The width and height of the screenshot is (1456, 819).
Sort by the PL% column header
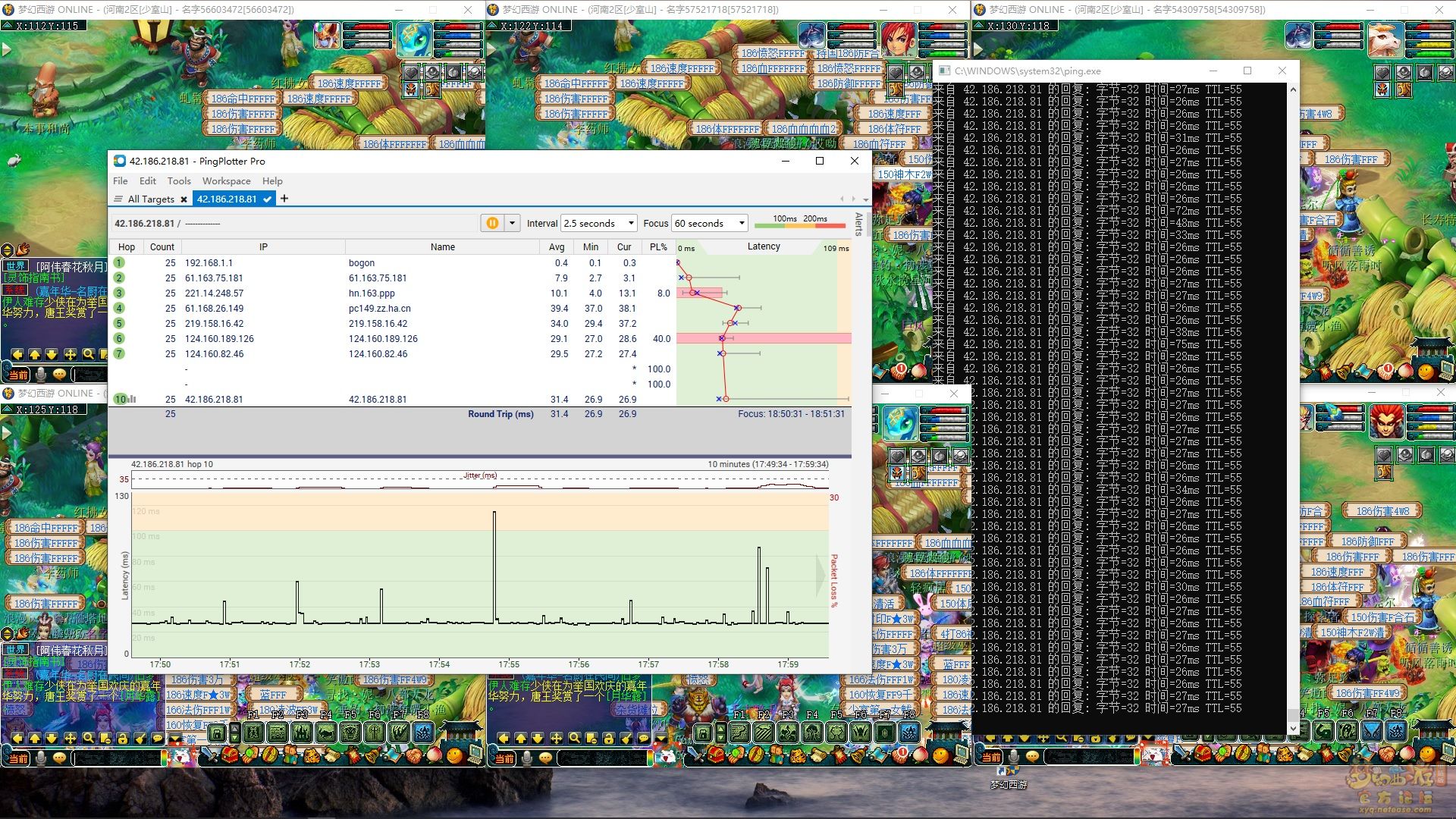658,246
